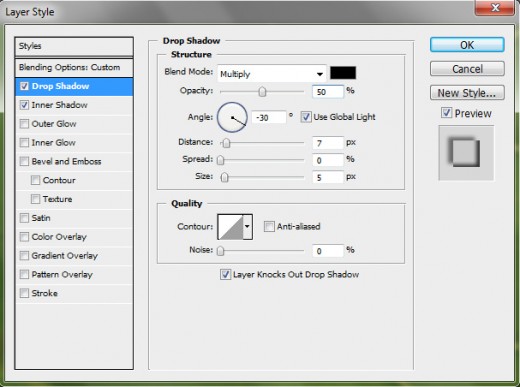Open the Blend Mode Multiply dropdown
Viewport: 520px width, 387px height.
click(x=271, y=74)
